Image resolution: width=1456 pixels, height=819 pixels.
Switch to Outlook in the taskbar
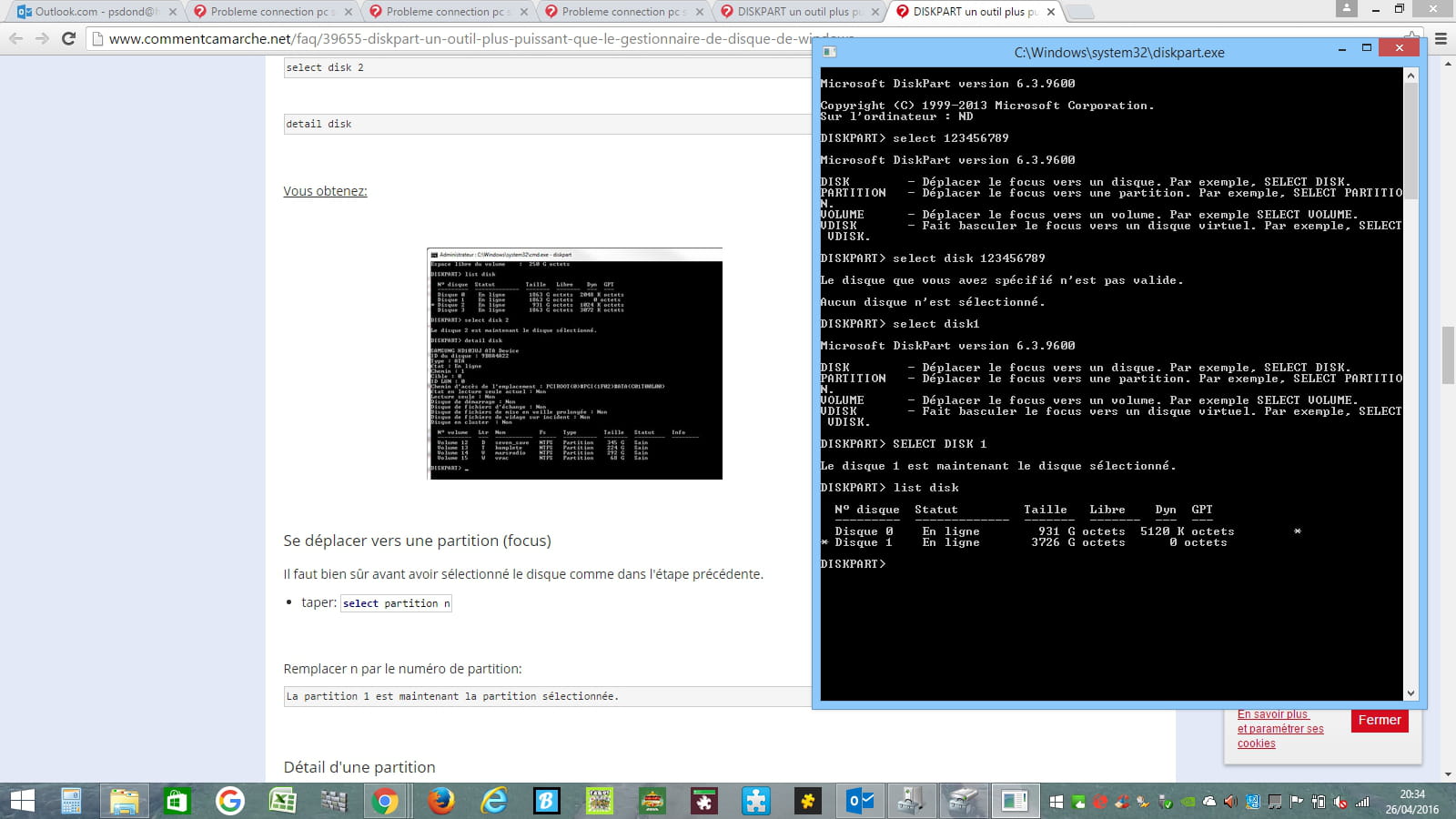point(861,801)
